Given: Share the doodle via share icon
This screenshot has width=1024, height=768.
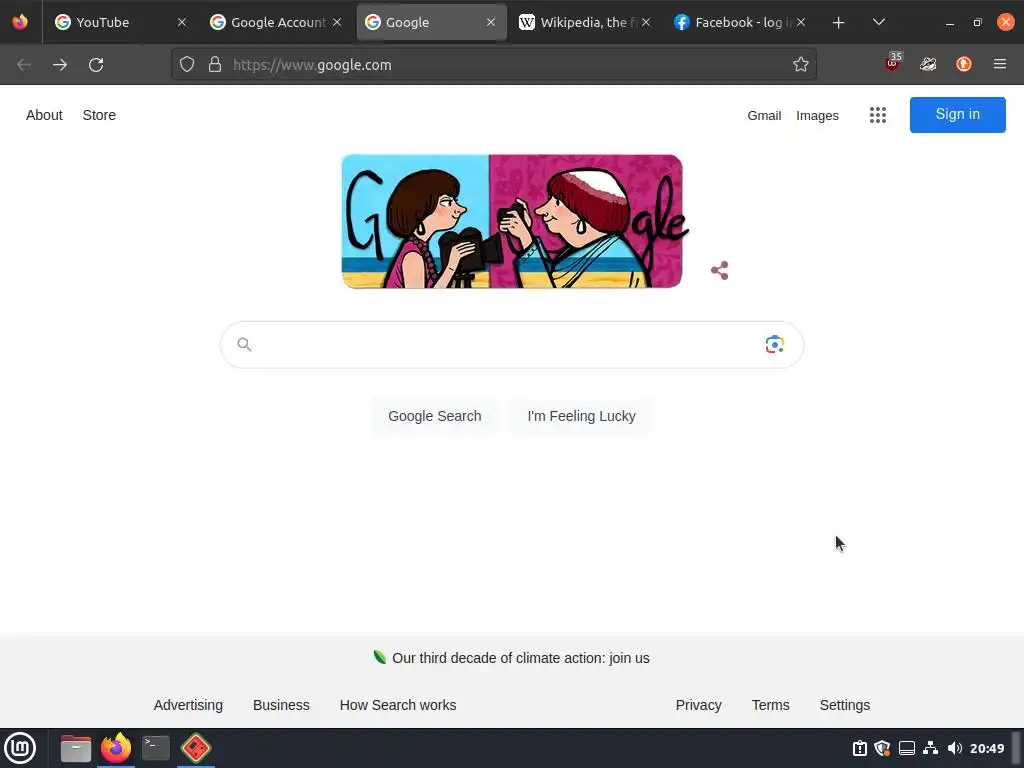Looking at the screenshot, I should [720, 270].
